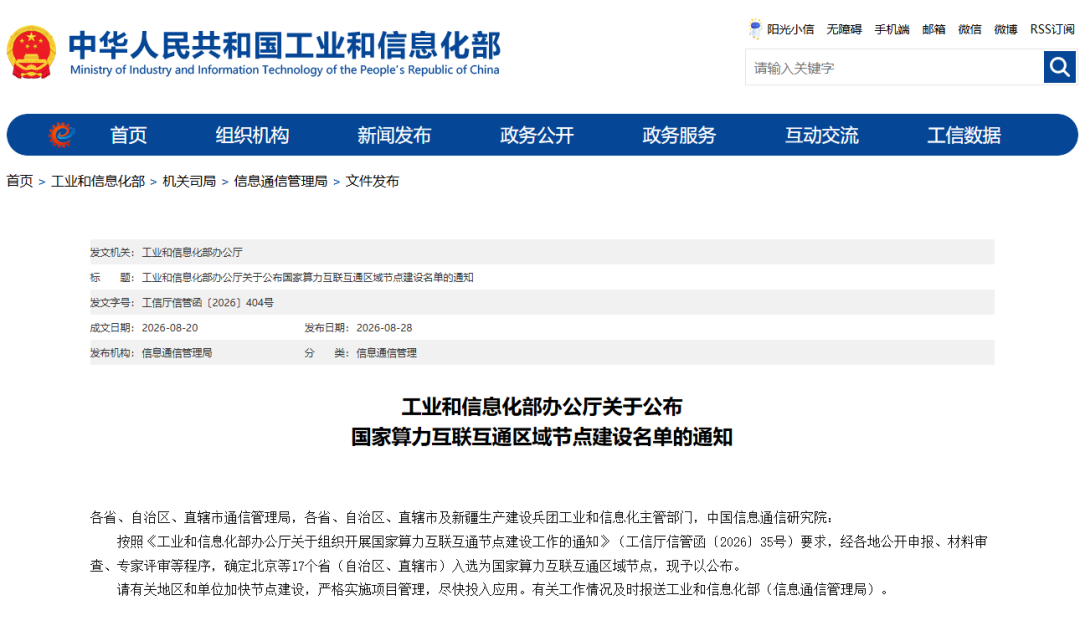Select the 发文机关 value 工业和信息化部办公厅
The image size is (1080, 626).
[x=192, y=252]
